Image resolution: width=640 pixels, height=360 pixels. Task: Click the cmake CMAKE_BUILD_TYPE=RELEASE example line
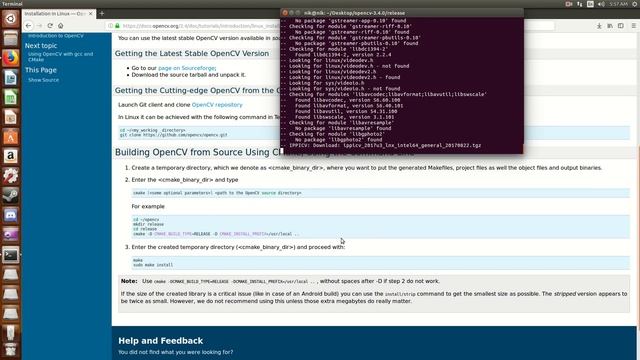(216, 234)
